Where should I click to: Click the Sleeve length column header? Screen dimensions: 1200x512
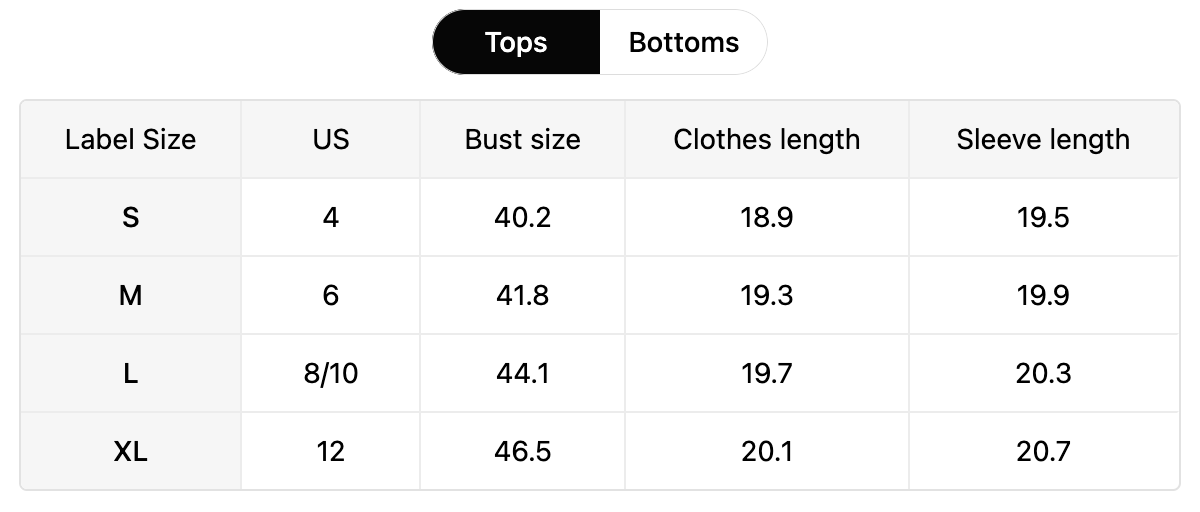click(1044, 139)
